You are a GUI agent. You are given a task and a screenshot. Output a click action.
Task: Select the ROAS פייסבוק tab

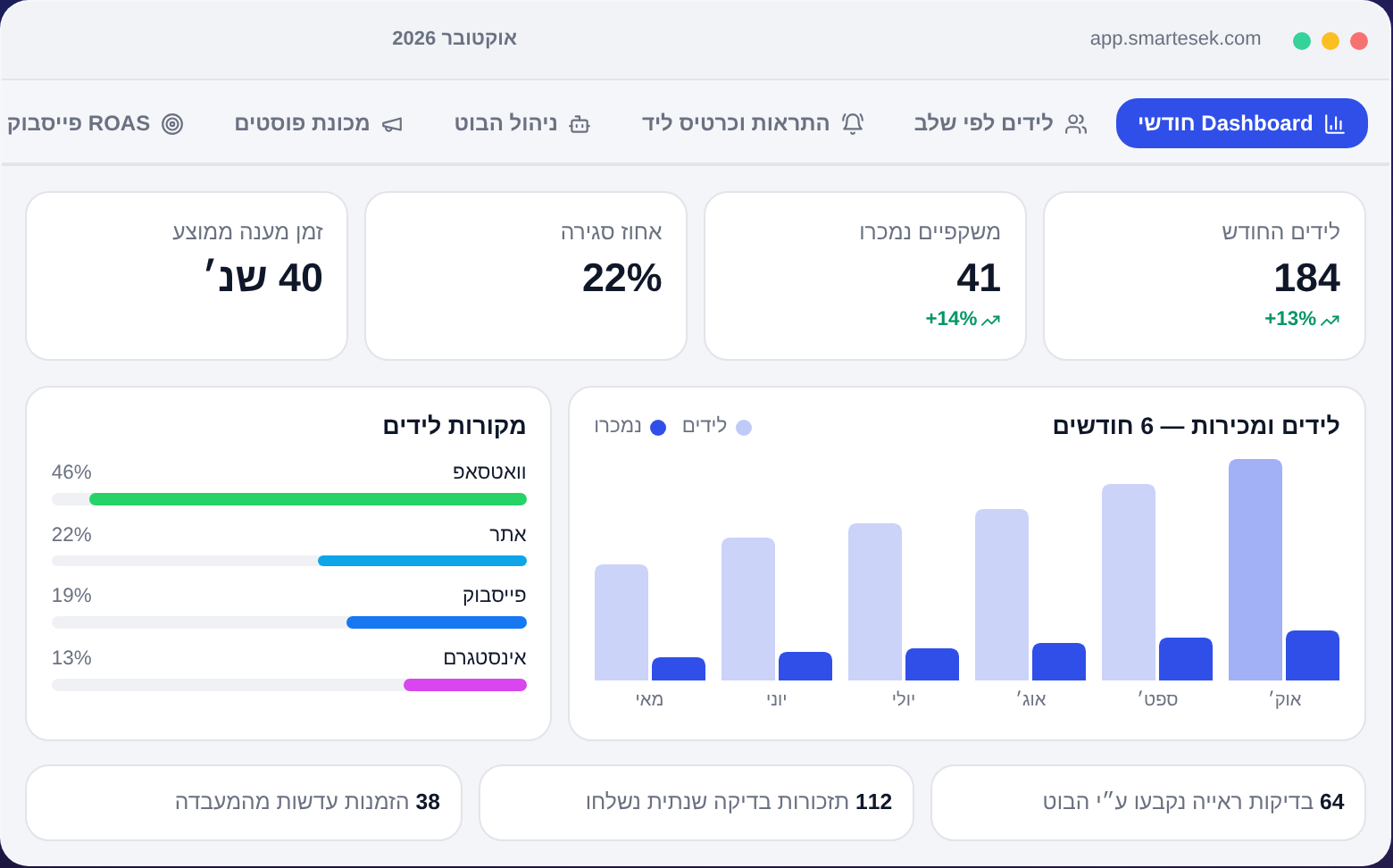(95, 123)
